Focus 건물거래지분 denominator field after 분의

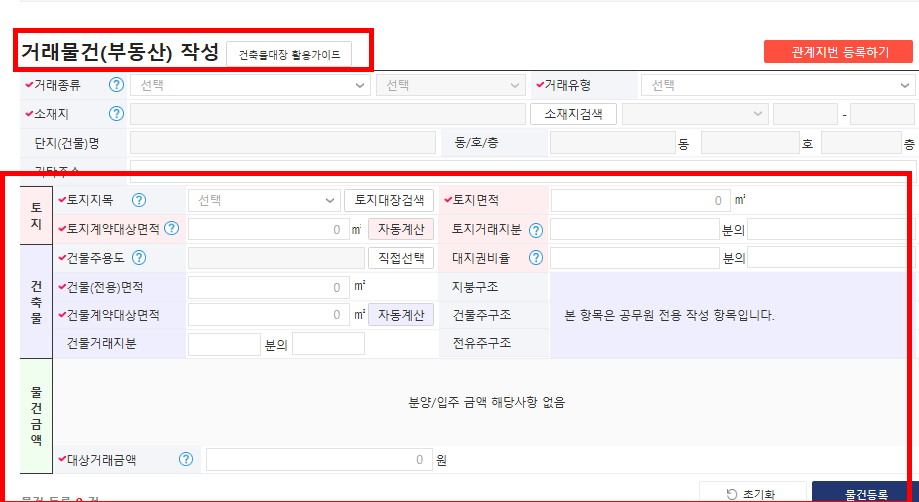328,344
